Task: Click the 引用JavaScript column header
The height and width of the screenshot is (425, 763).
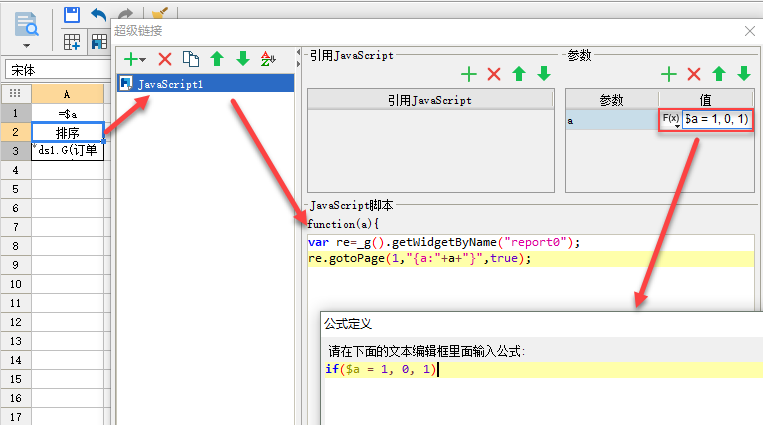Action: click(430, 100)
